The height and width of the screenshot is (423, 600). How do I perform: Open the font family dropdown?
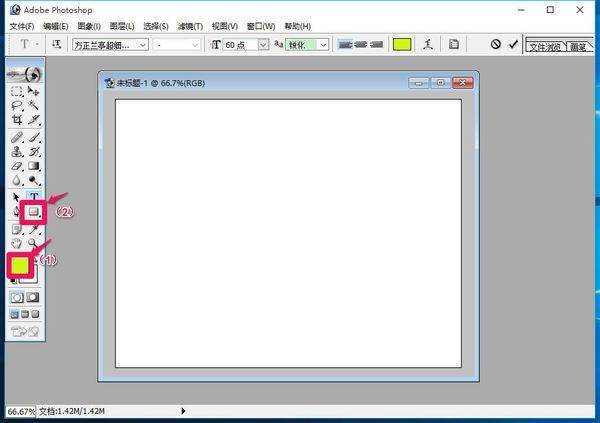143,45
